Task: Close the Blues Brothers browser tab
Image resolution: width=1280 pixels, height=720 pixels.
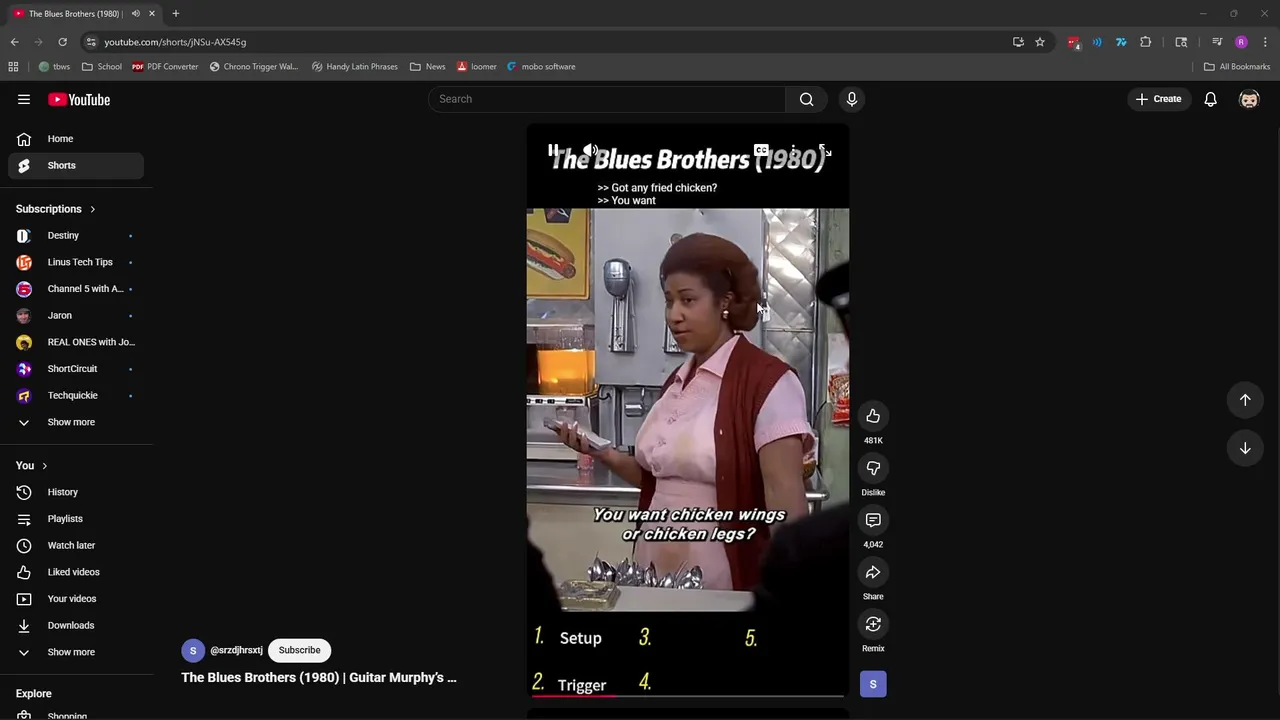Action: (152, 13)
